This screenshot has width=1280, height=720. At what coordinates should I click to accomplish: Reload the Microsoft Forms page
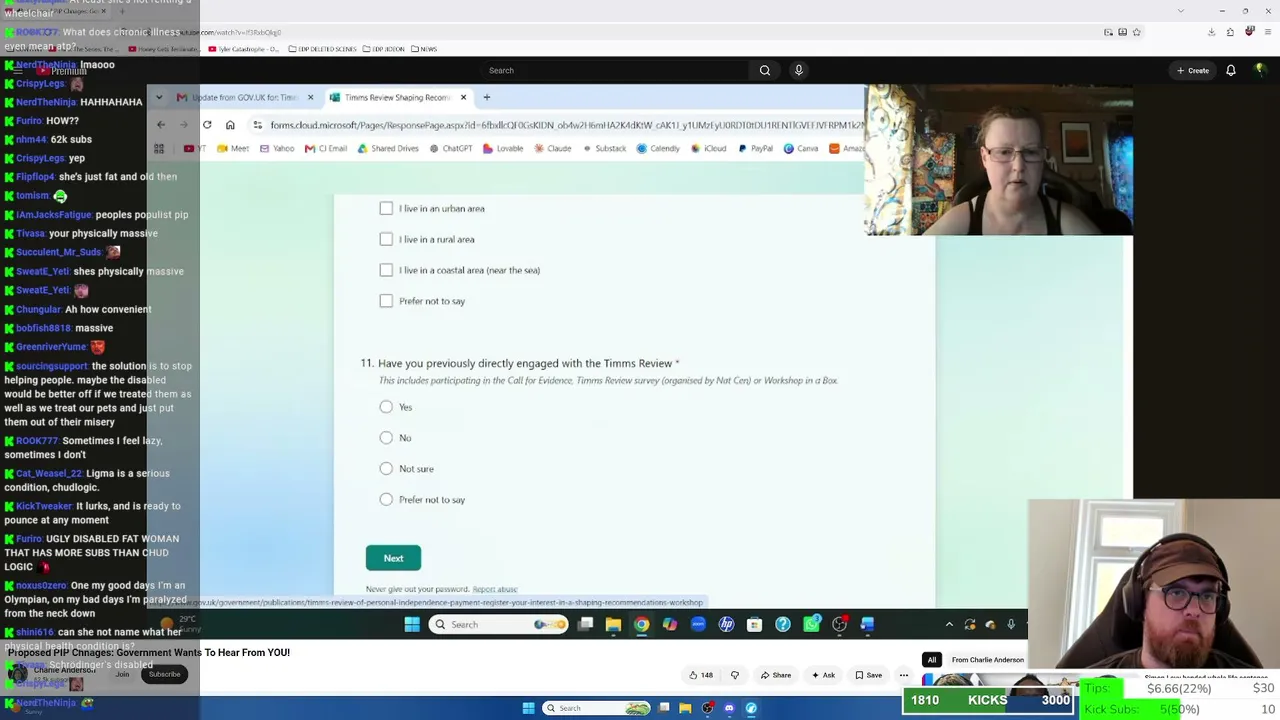(x=207, y=125)
